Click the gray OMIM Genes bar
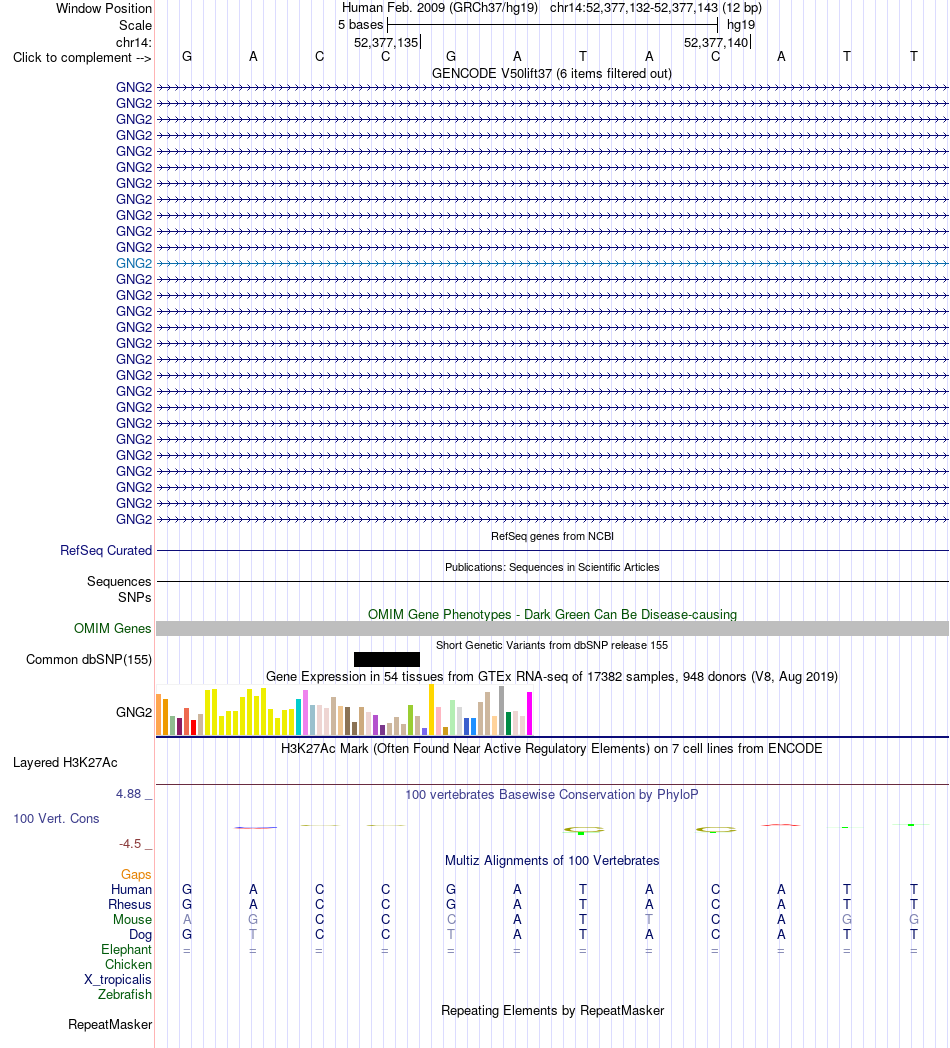Image resolution: width=950 pixels, height=1048 pixels. 552,628
